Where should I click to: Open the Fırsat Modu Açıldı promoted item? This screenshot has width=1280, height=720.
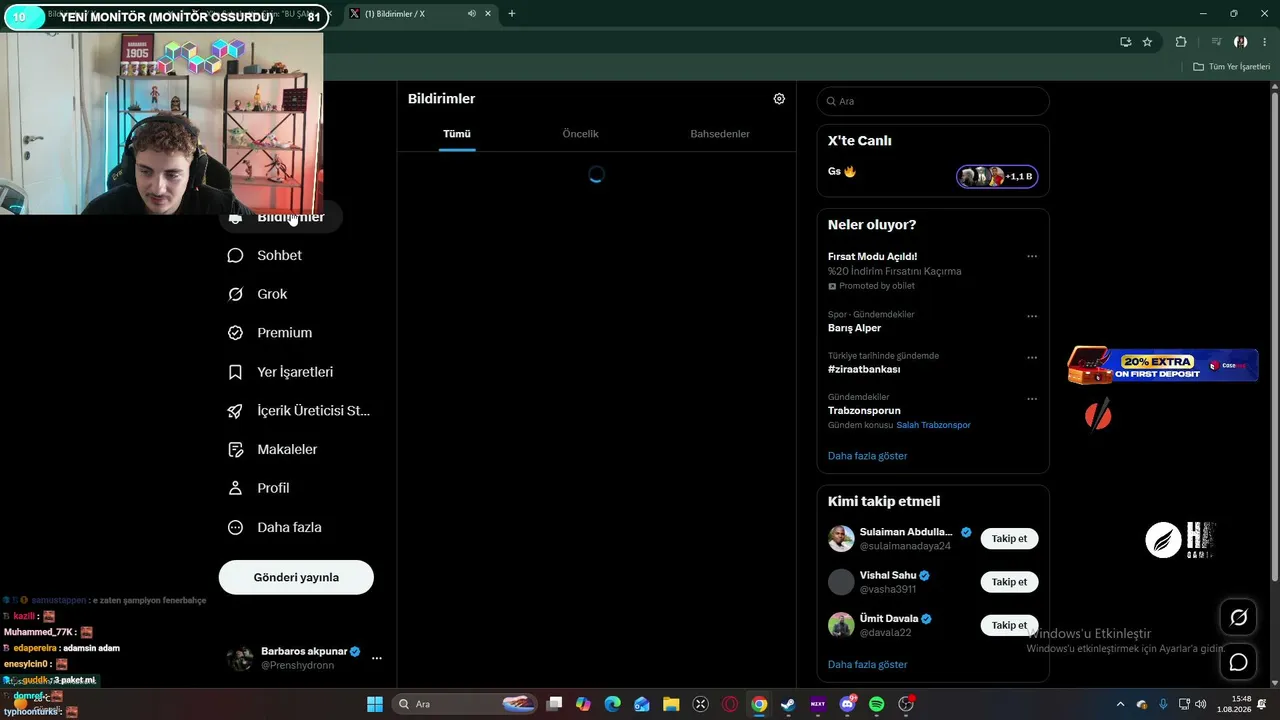click(872, 256)
